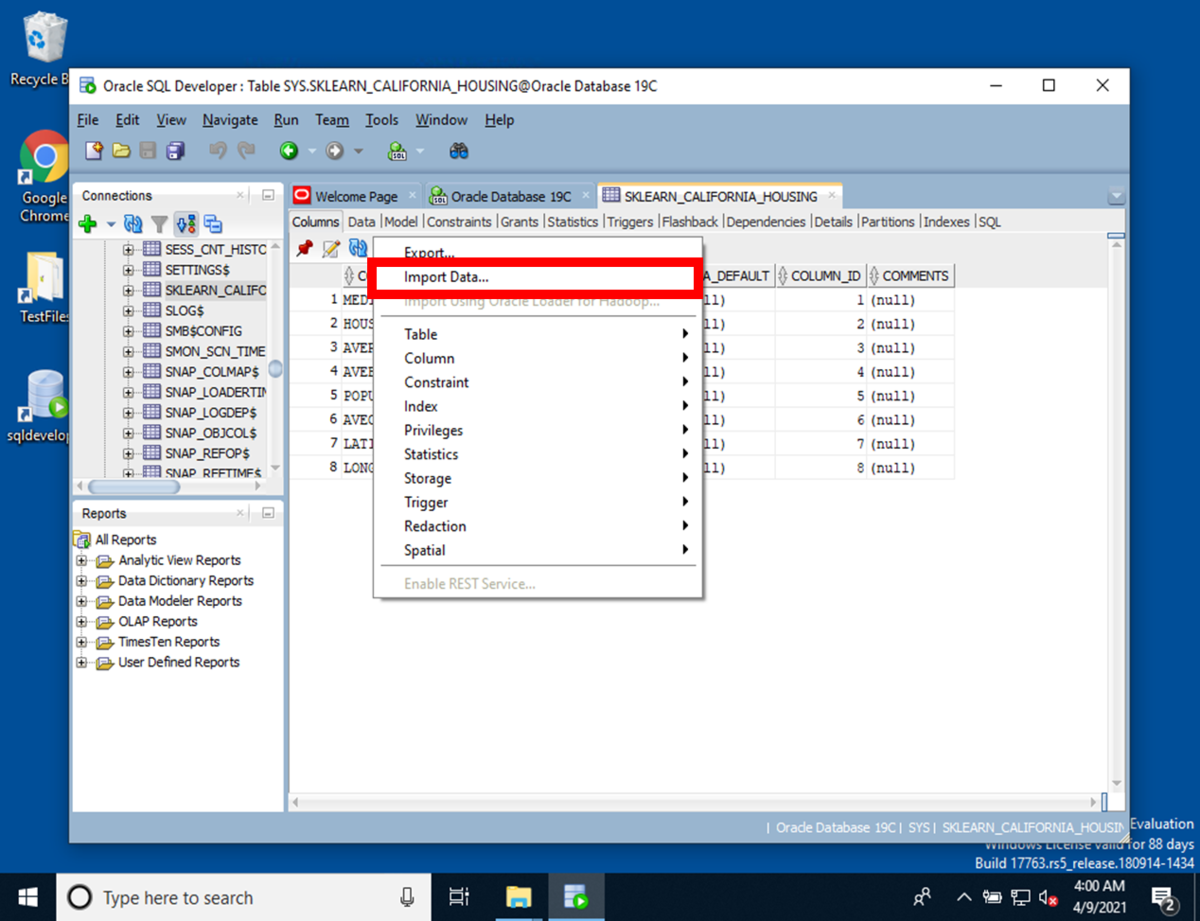Screen dimensions: 1200x921
Task: Open the Privileges submenu
Action: (x=538, y=430)
